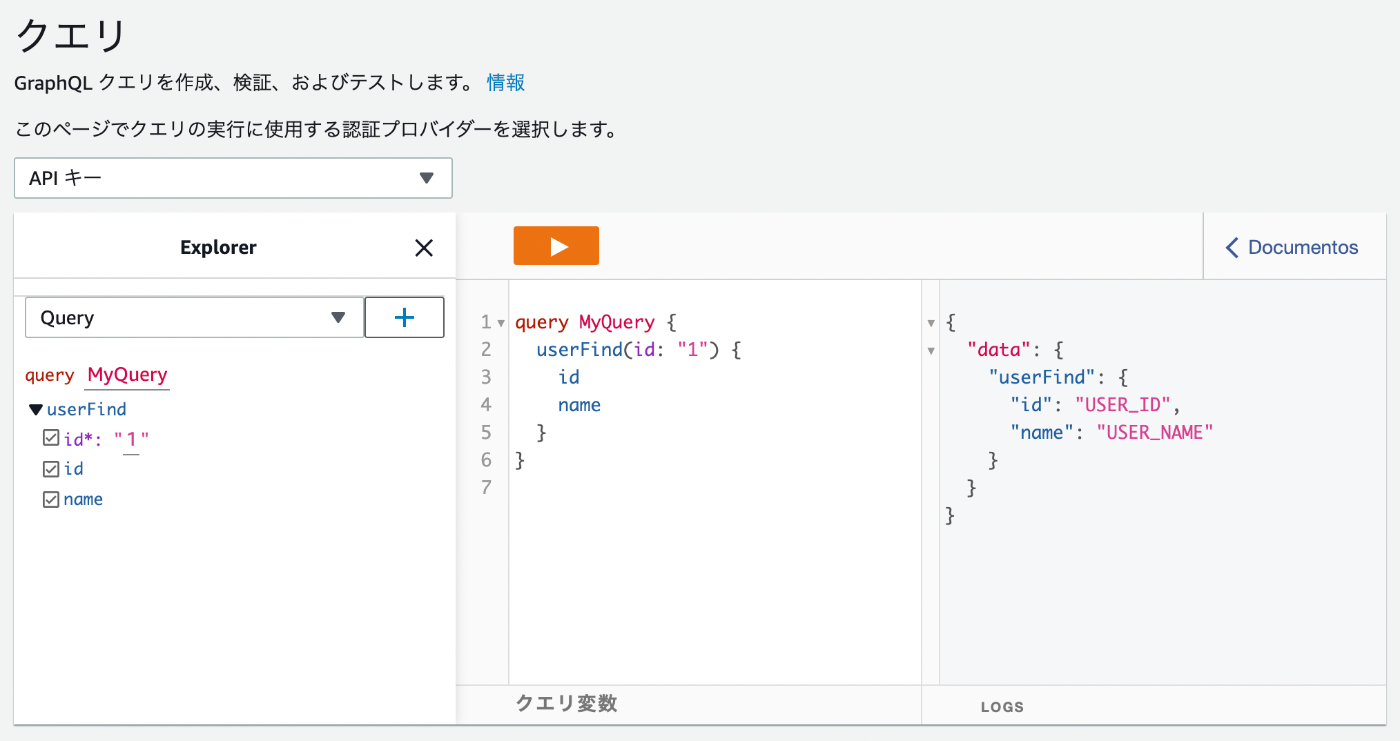Edit the MyQuery name in Explorer
The width and height of the screenshot is (1400, 741).
pyautogui.click(x=127, y=375)
